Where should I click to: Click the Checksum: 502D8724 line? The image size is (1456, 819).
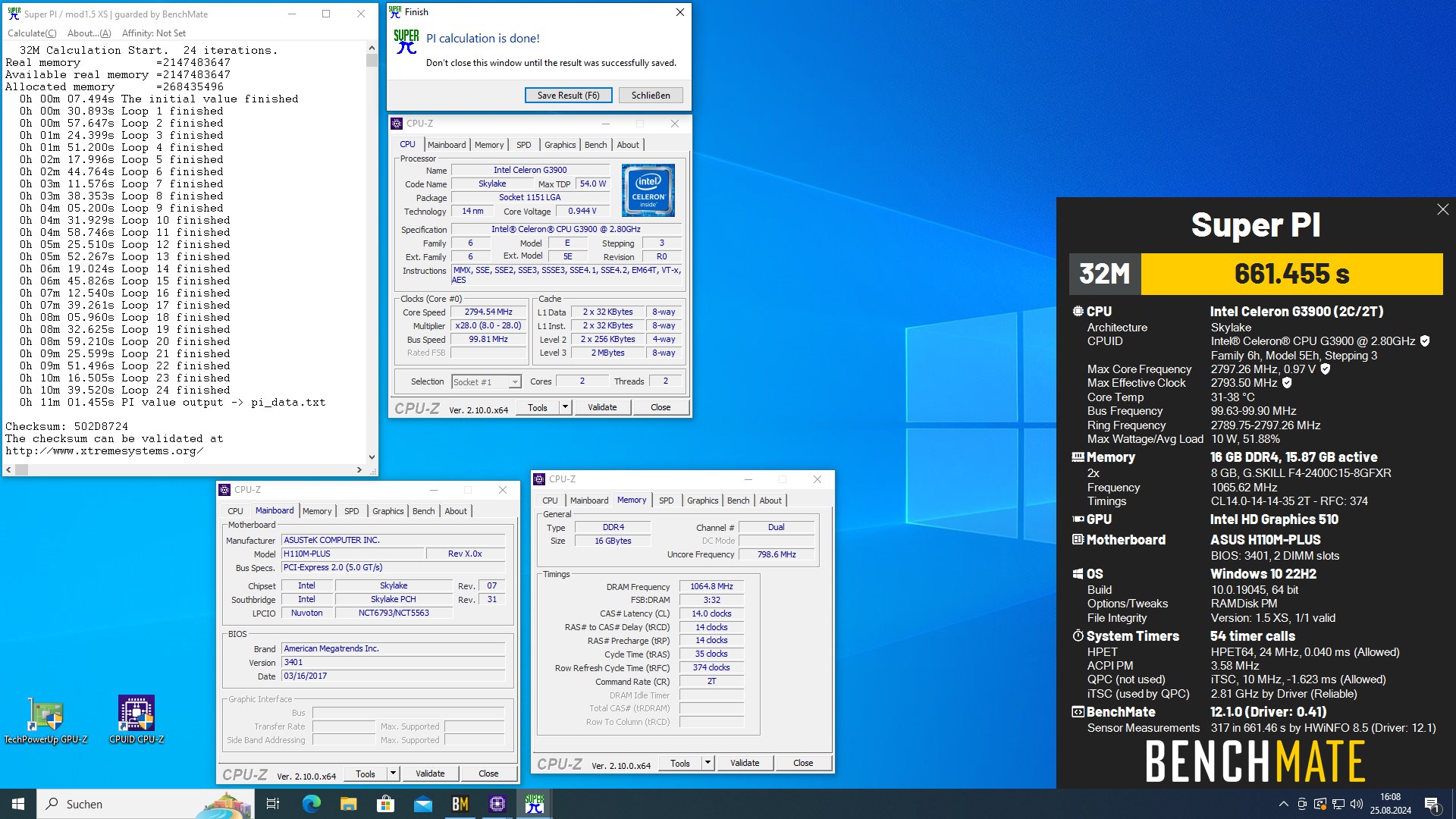coord(67,427)
